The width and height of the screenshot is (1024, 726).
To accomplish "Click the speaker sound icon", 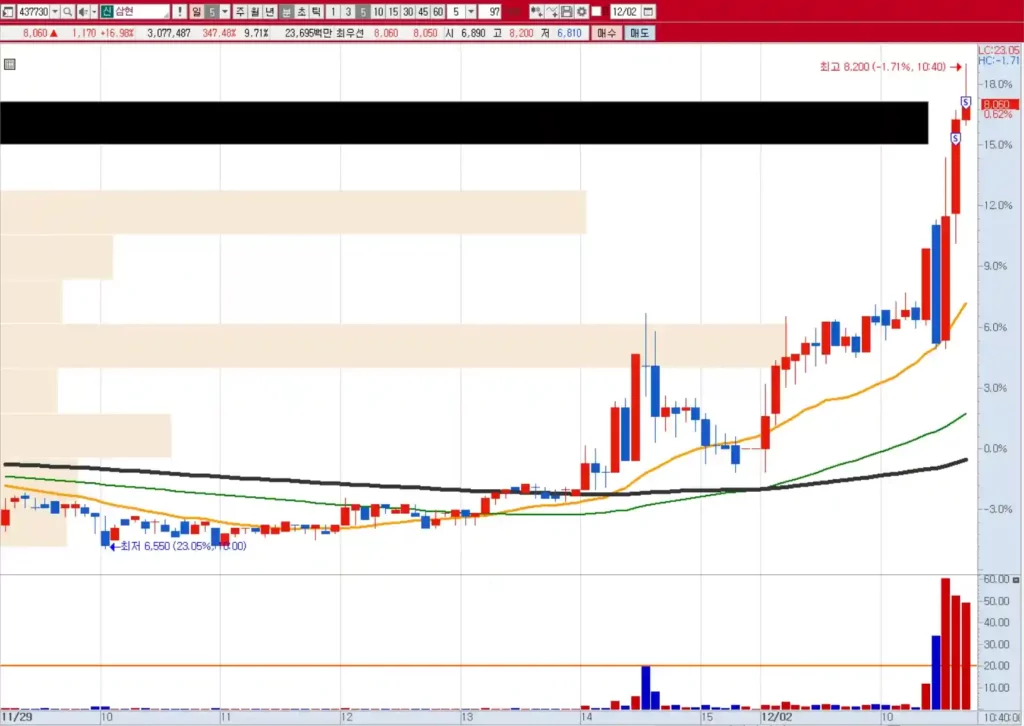I will pos(84,12).
